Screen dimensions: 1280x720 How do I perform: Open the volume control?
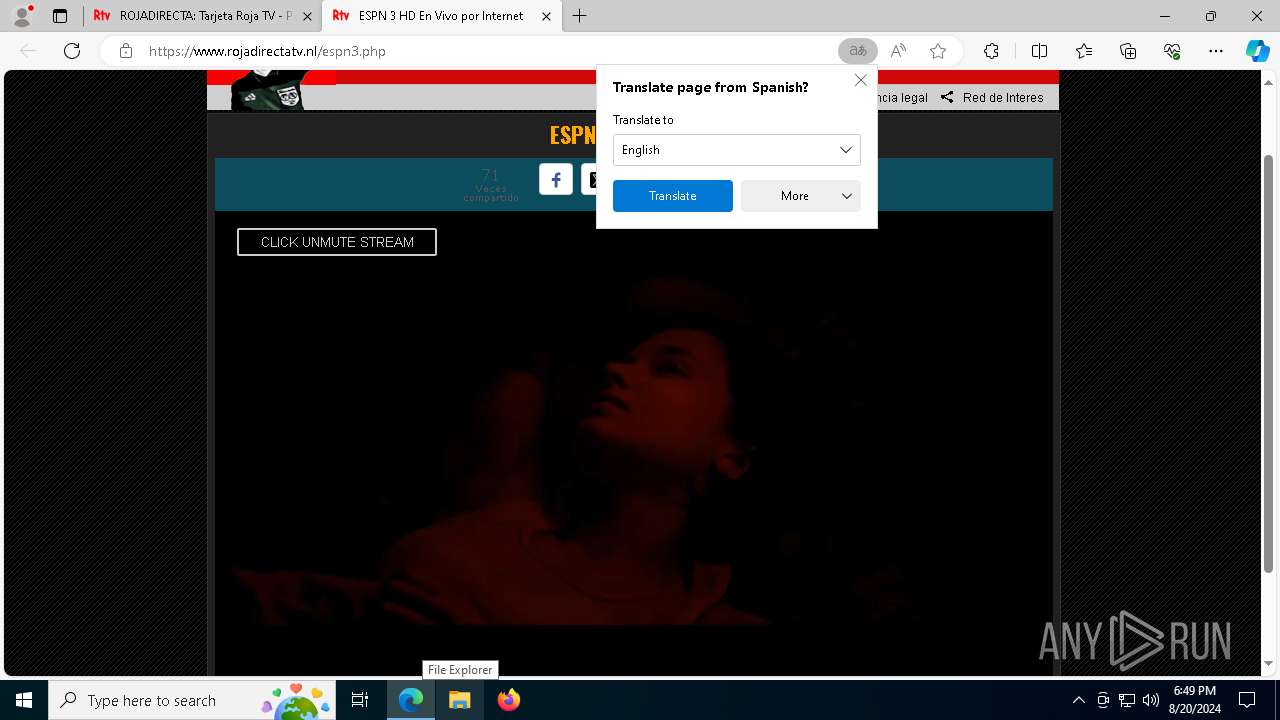(1151, 700)
